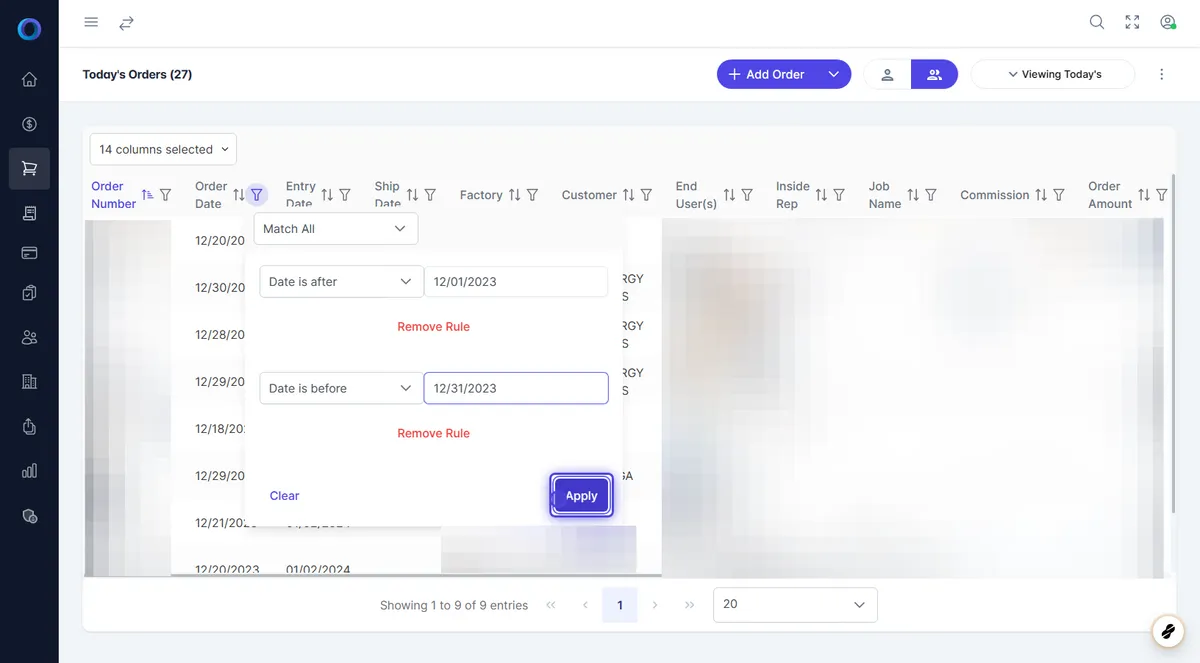
Task: Open the shield settings sidebar icon
Action: [x=29, y=516]
